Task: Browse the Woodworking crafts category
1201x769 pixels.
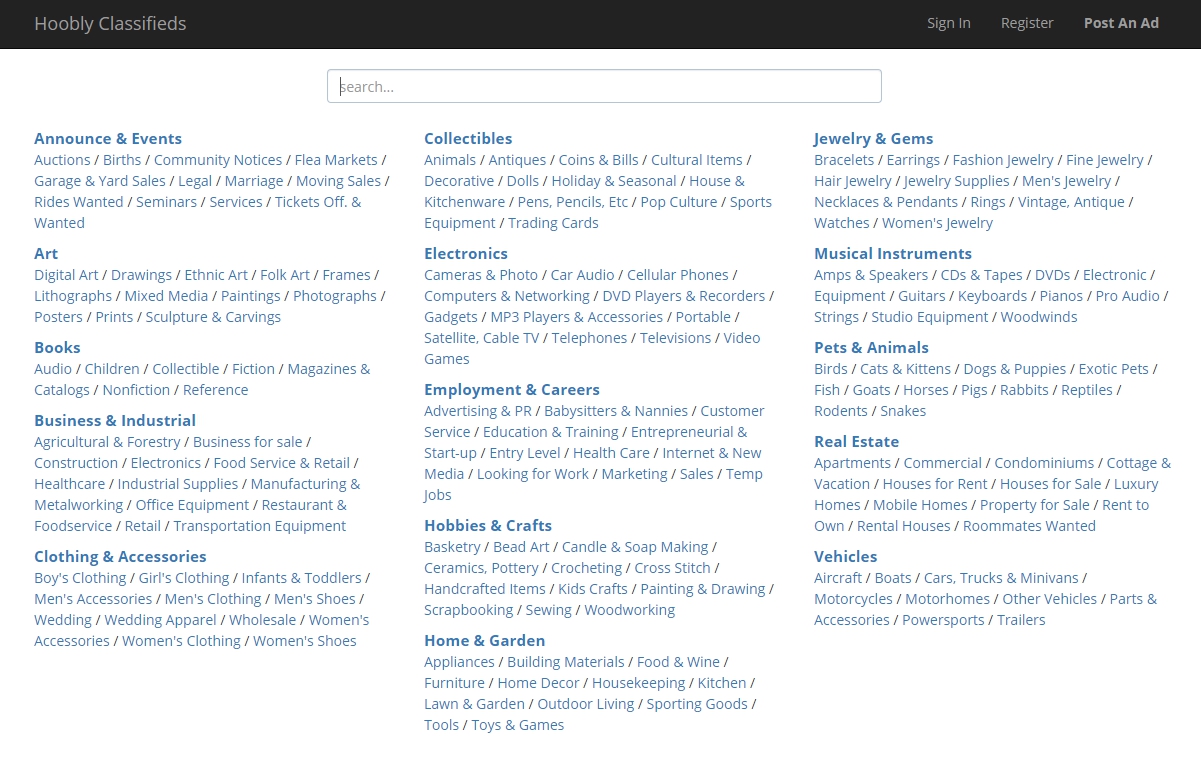Action: [x=629, y=610]
